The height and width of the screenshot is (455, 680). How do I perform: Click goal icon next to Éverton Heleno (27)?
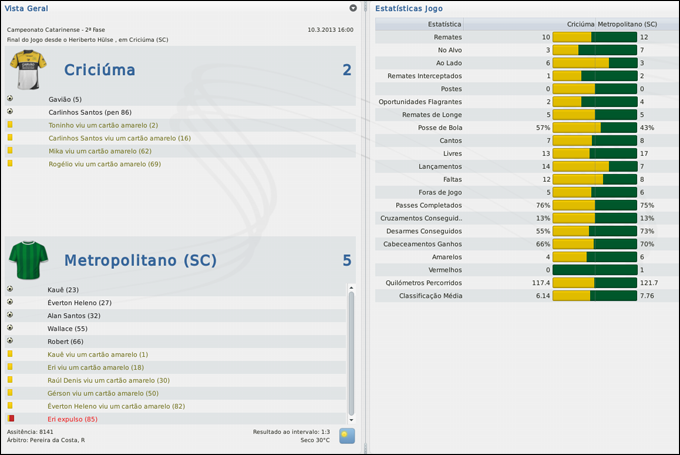point(10,302)
